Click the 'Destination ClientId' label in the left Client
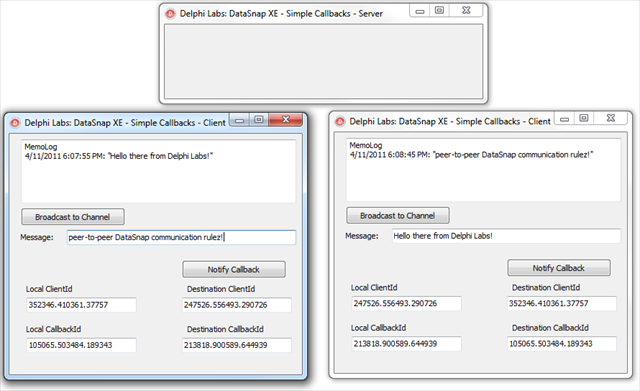 221,289
